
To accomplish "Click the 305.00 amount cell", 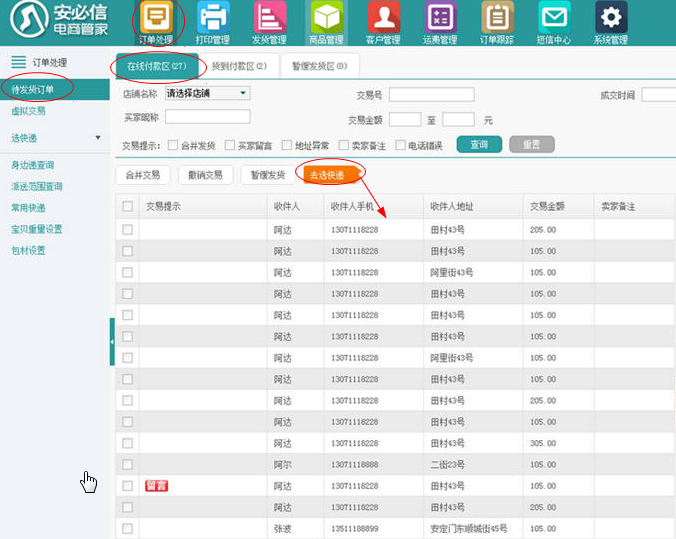I will (543, 443).
